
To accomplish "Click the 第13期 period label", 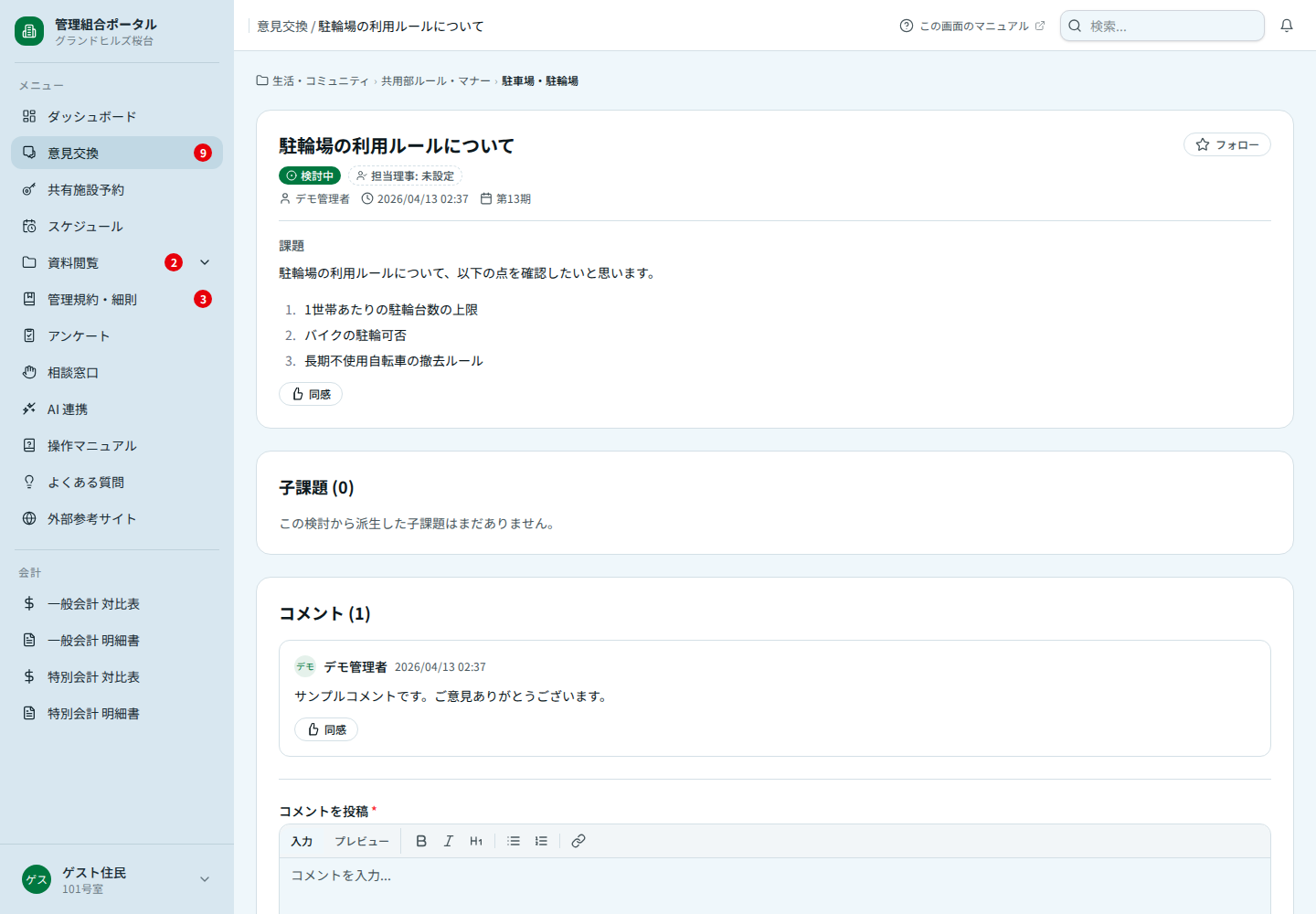I will pos(505,198).
